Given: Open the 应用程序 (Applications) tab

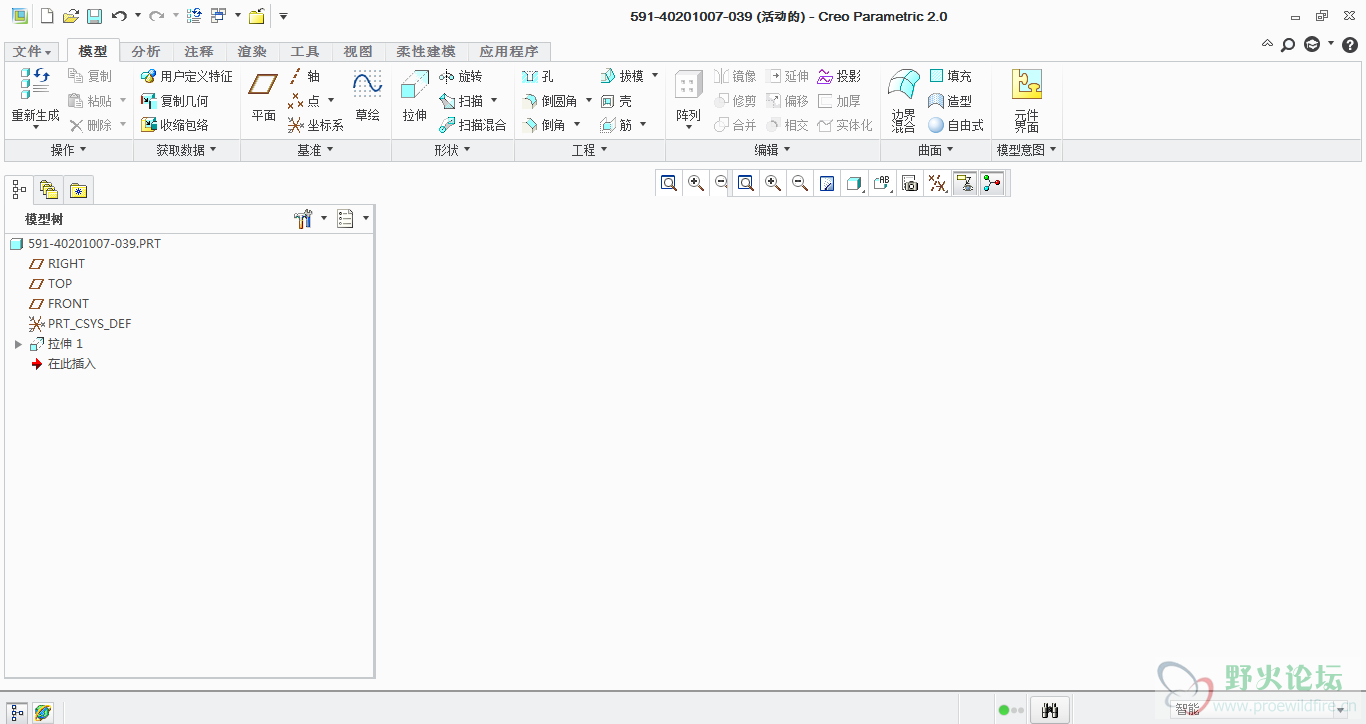Looking at the screenshot, I should point(509,52).
